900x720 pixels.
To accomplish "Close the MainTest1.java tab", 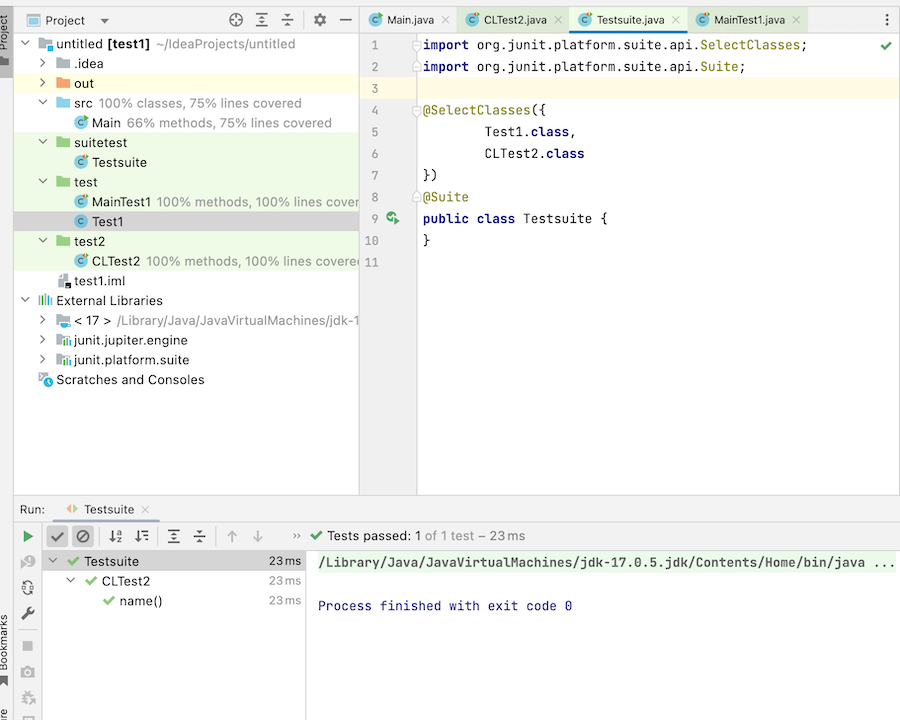I will 796,20.
